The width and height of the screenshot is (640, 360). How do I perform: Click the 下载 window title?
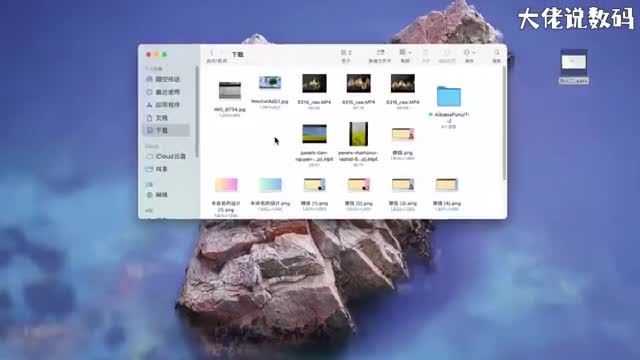pyautogui.click(x=238, y=54)
